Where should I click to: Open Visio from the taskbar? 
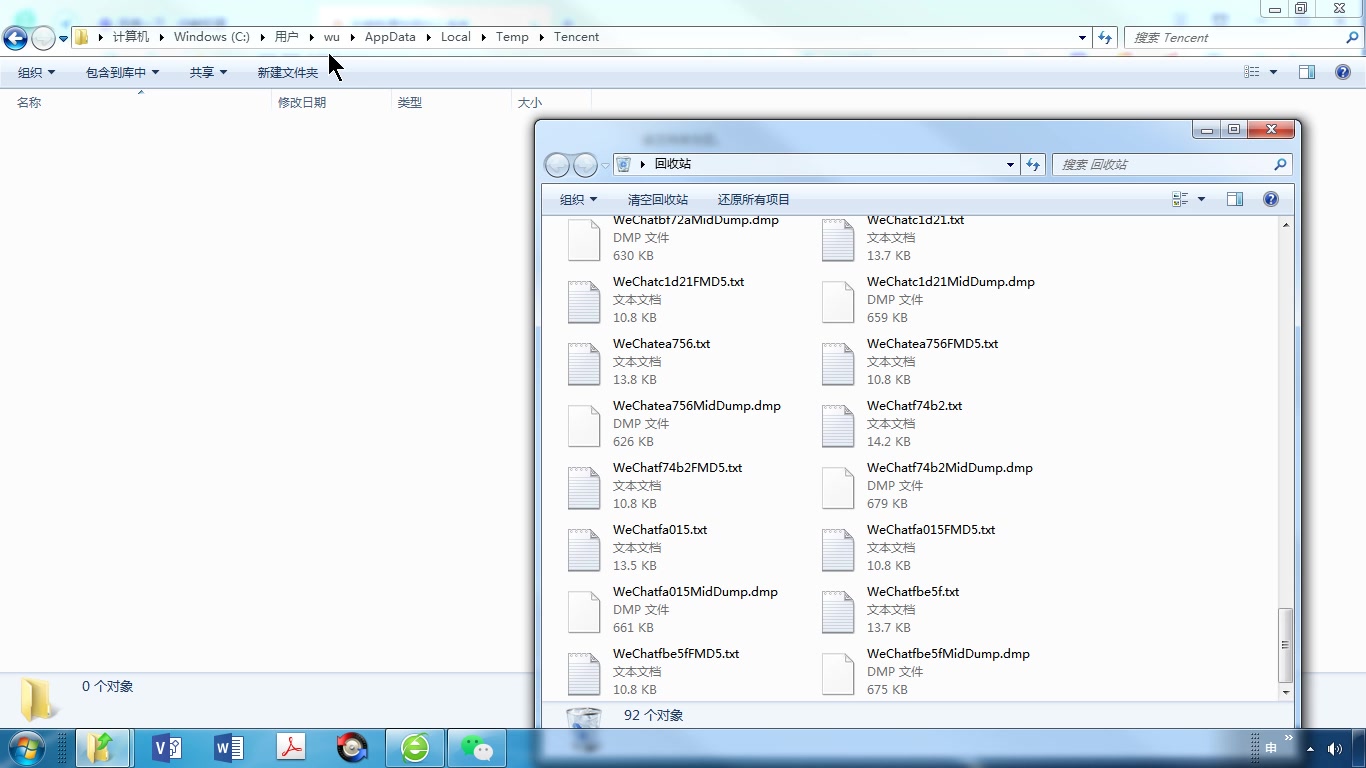[x=166, y=747]
